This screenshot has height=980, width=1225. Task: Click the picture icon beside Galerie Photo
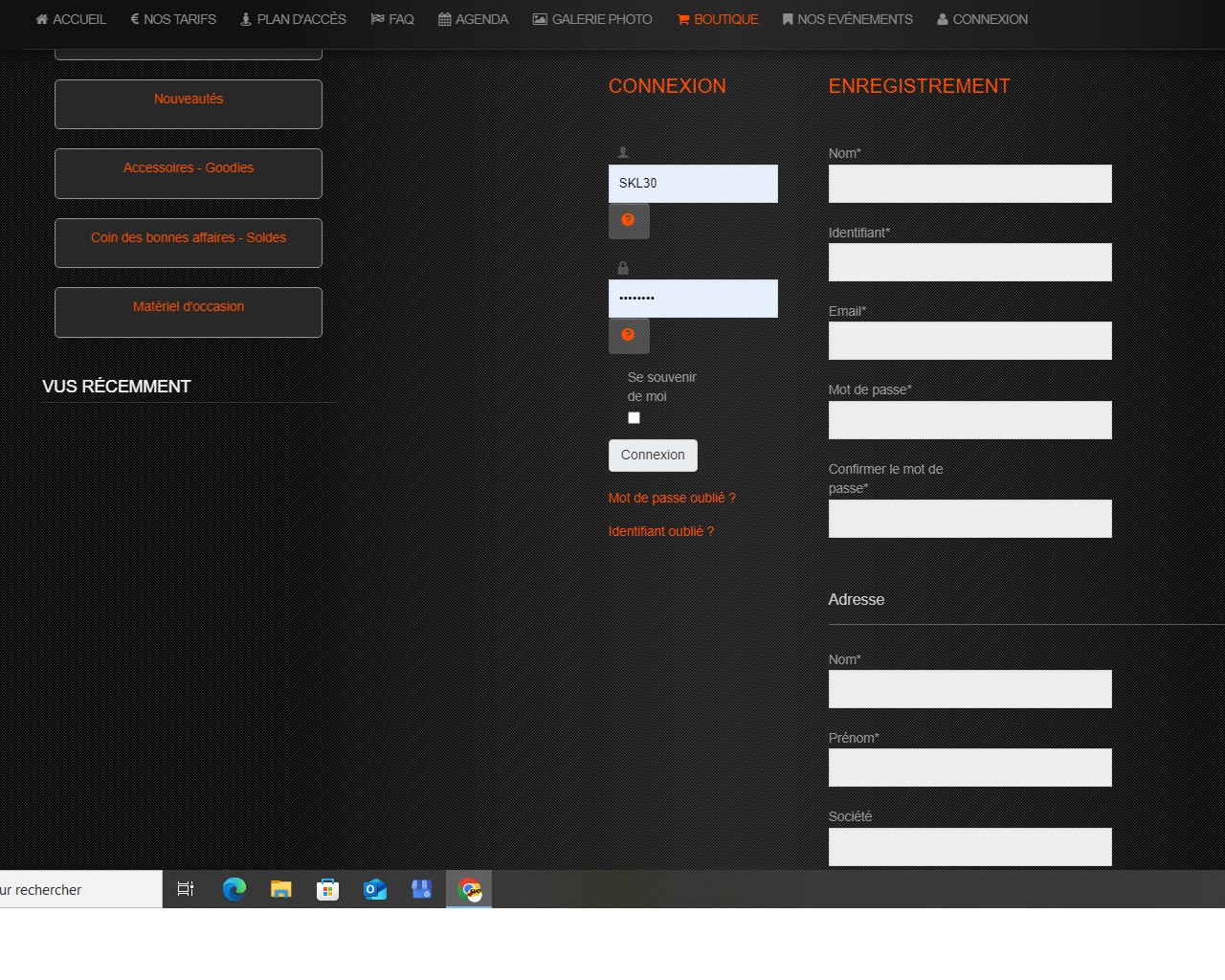pos(540,19)
